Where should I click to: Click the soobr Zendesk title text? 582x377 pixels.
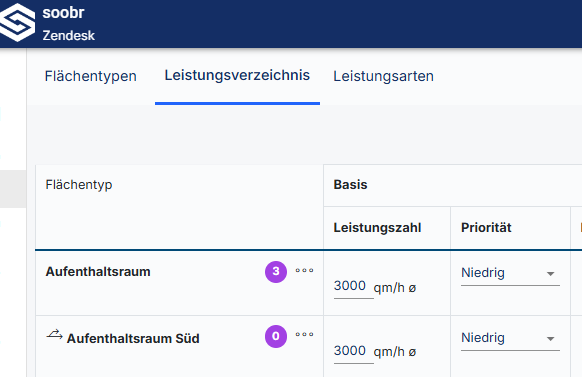point(68,24)
